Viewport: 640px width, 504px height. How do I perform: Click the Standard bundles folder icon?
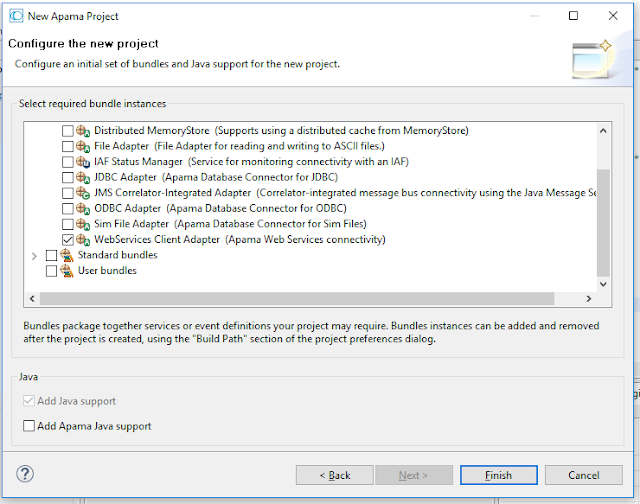click(x=67, y=255)
